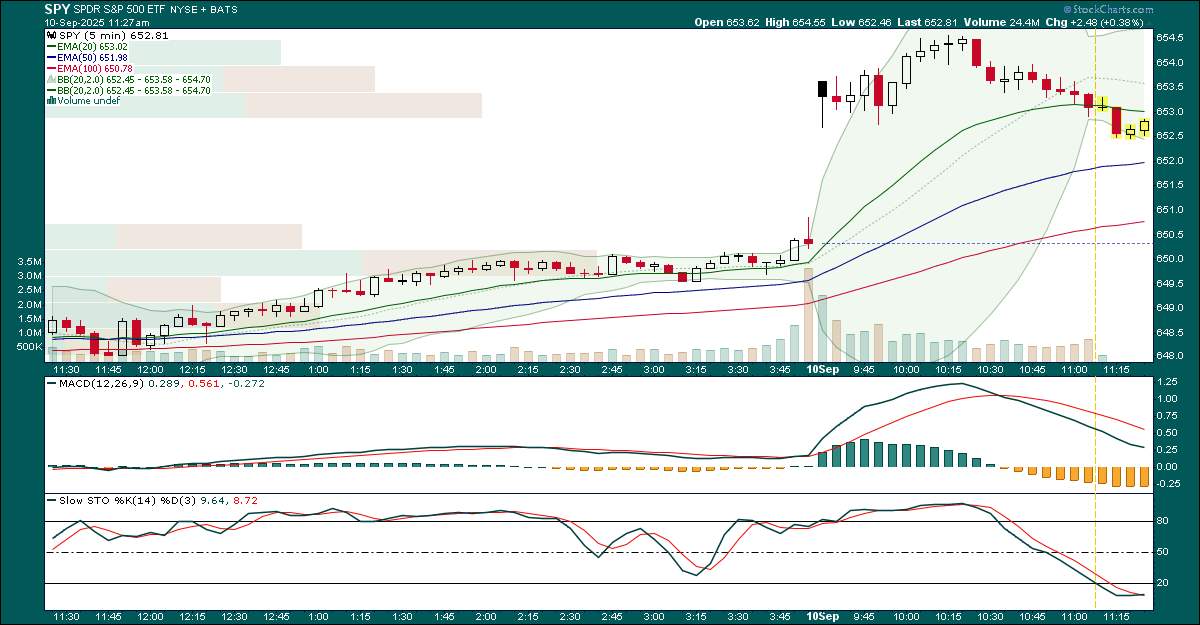Select the EMA(50) 651.98 legend entry
The width and height of the screenshot is (1200, 625).
tap(91, 57)
